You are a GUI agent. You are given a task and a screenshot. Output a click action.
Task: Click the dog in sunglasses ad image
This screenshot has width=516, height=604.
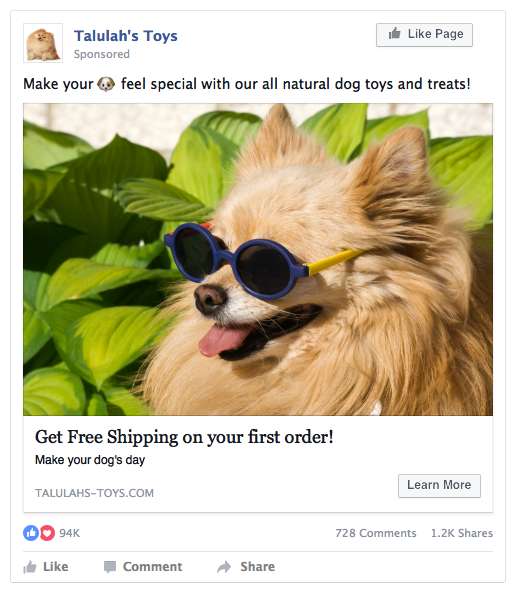click(258, 259)
